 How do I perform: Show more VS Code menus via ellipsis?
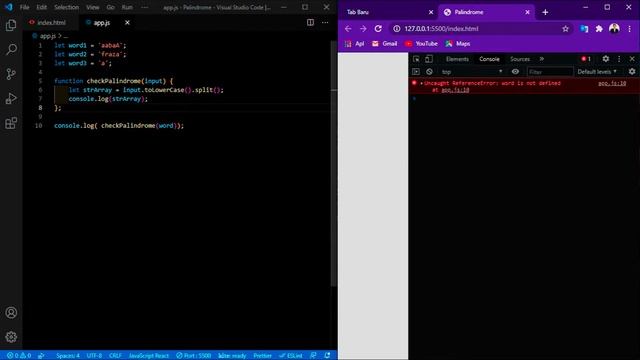pos(144,7)
